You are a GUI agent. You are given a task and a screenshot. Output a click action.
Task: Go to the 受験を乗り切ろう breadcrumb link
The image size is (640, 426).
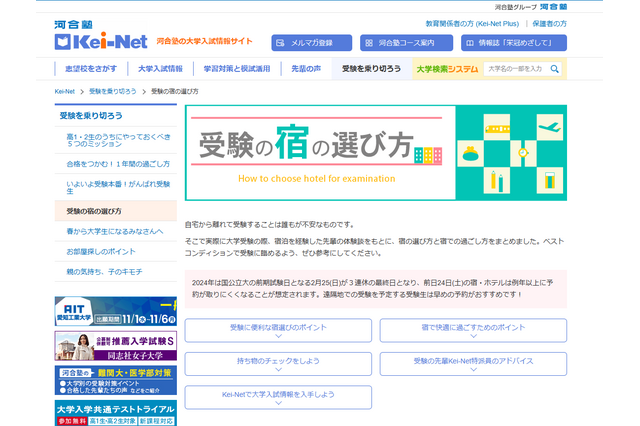click(x=113, y=91)
